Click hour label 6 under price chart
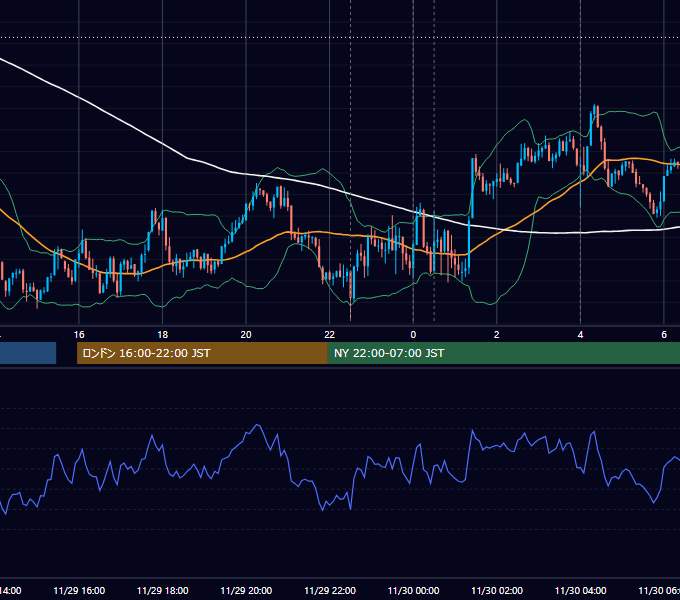The width and height of the screenshot is (680, 600). point(664,335)
